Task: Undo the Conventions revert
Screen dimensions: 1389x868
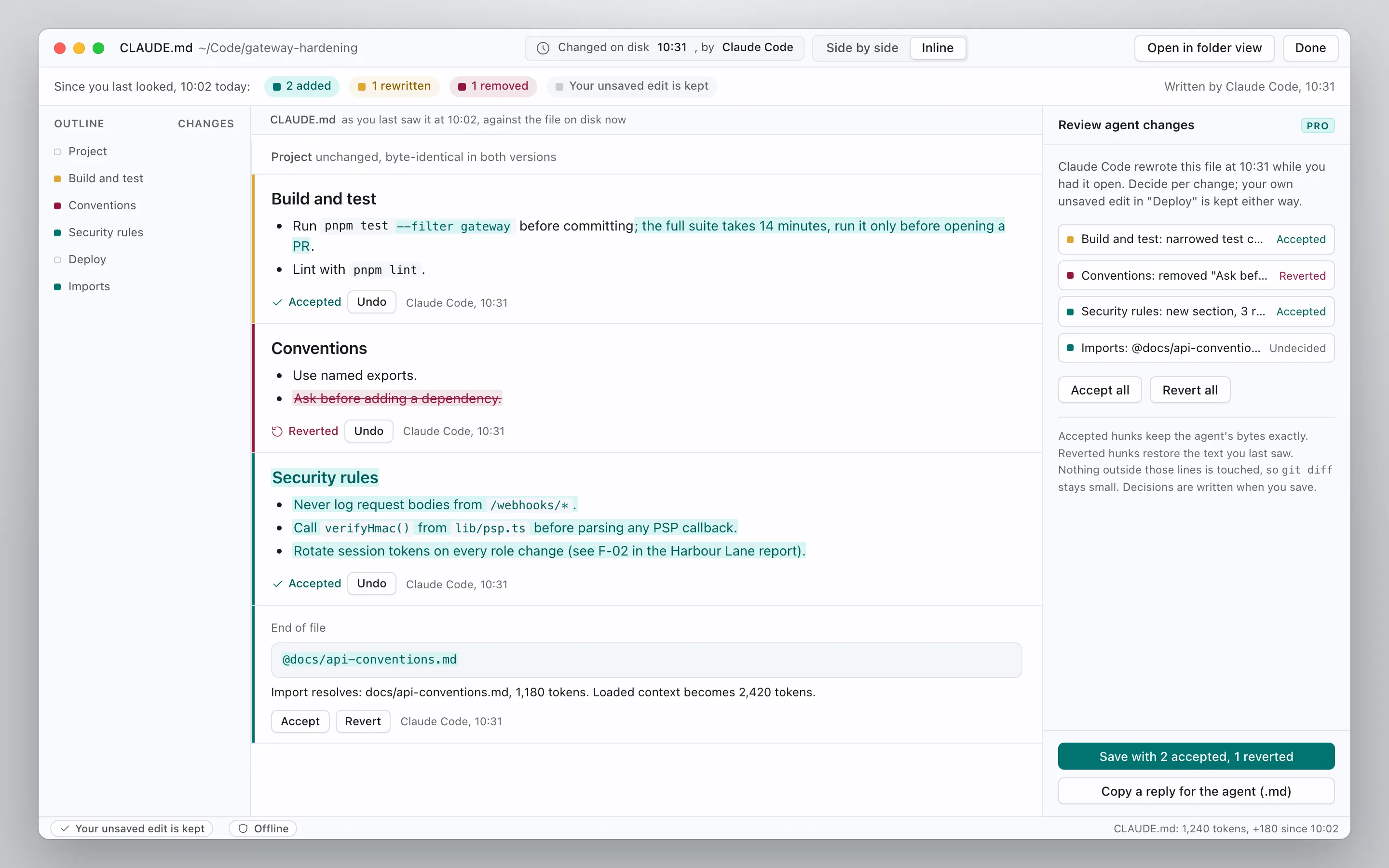Action: pos(368,431)
